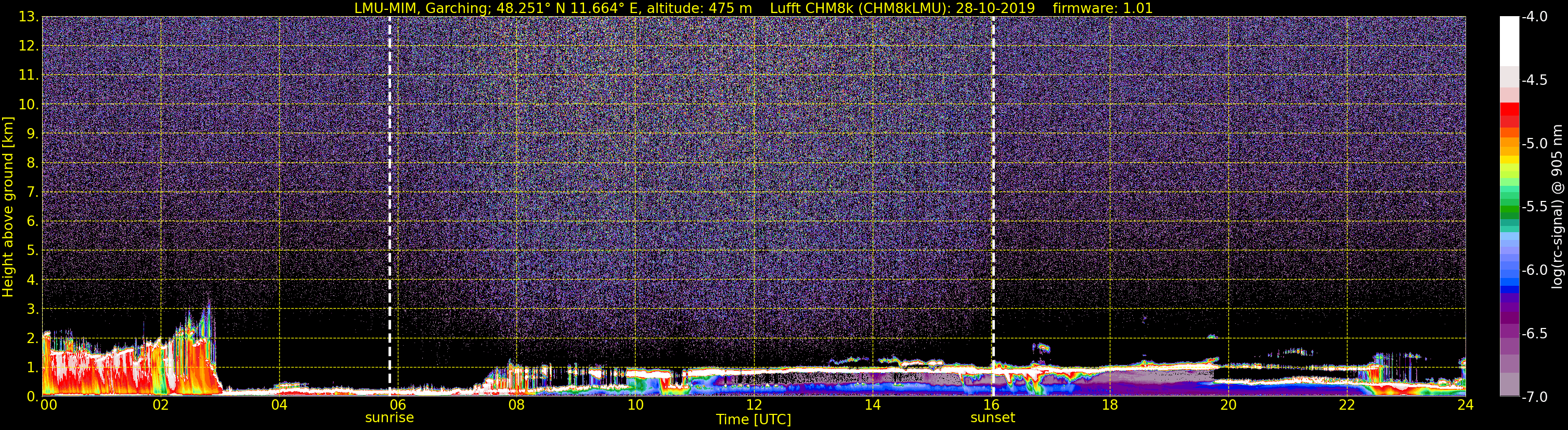The image size is (1568, 430).
Task: Click the time-axis tick '02'
Action: tap(161, 405)
